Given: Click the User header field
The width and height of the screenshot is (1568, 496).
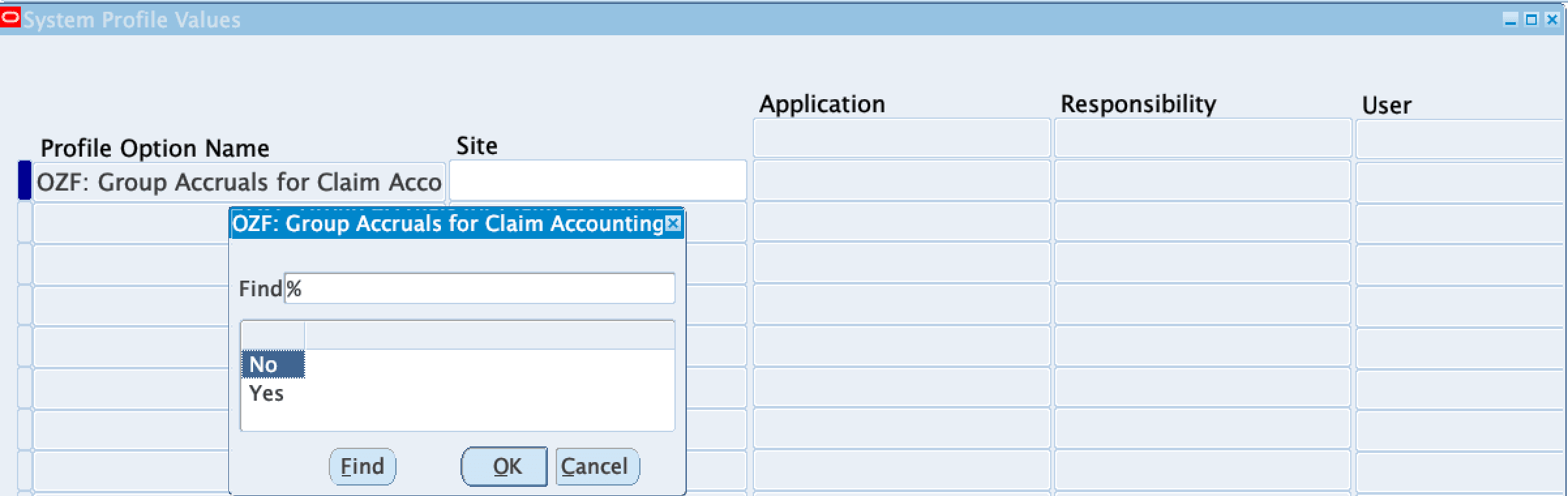Looking at the screenshot, I should tap(1460, 138).
